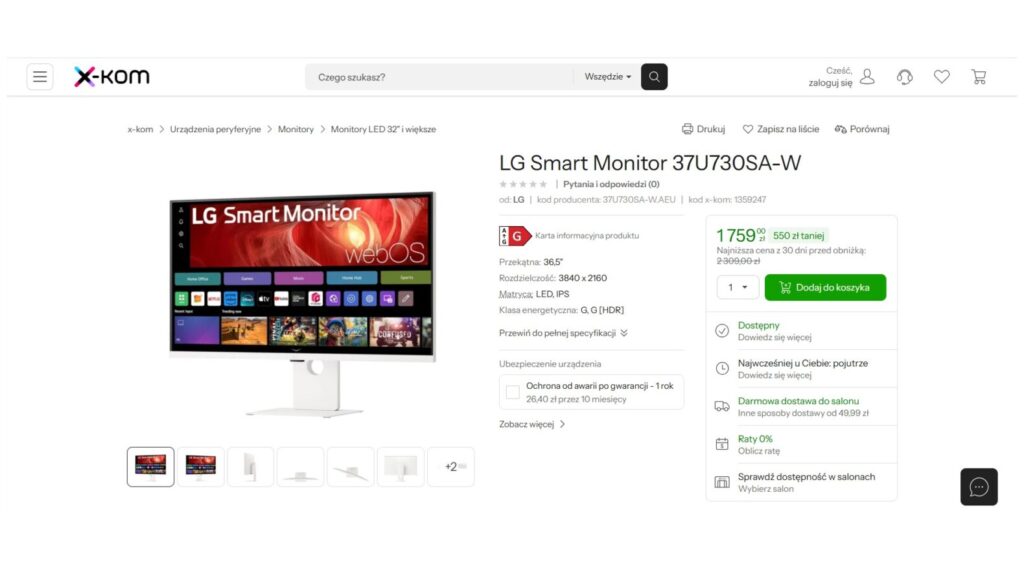Click Sprawdź dostępność w salonach

[807, 477]
